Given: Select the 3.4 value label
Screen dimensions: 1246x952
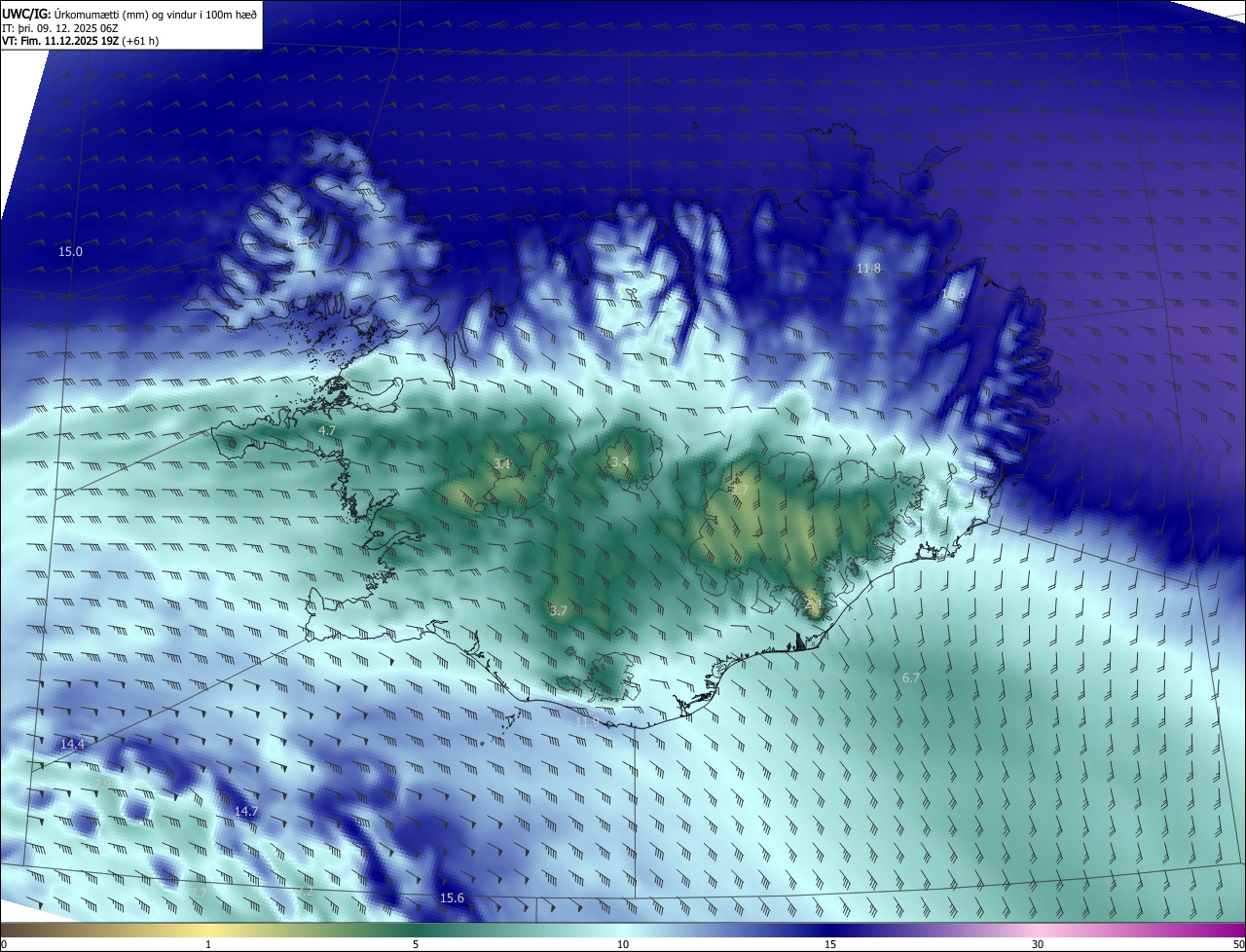Looking at the screenshot, I should 619,461.
